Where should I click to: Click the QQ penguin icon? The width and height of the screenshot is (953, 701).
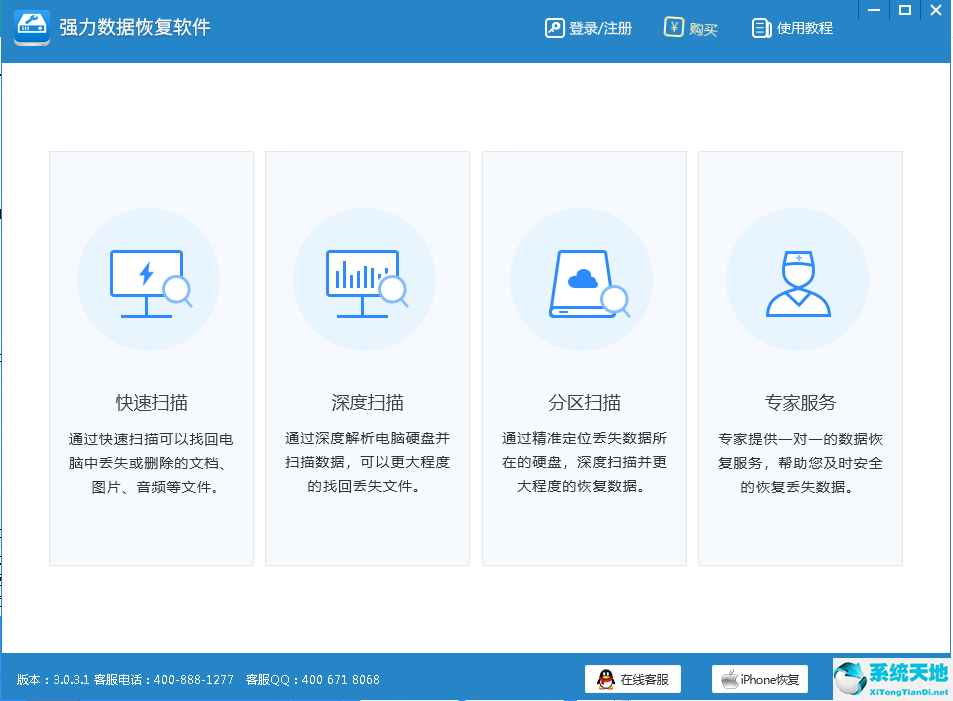coord(605,679)
